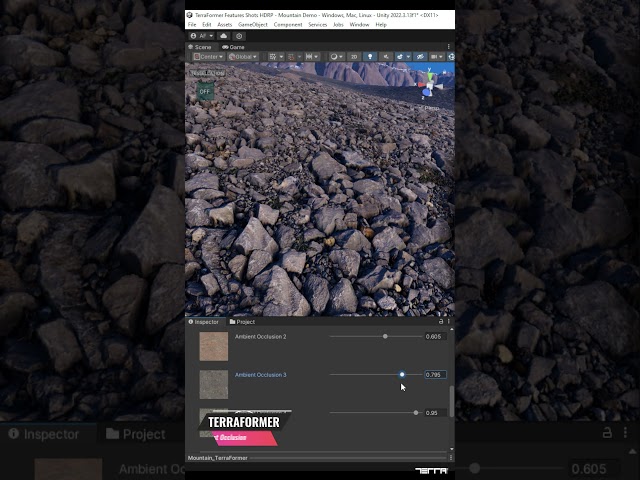This screenshot has height=480, width=640.
Task: Open the Center pivot mode dropdown
Action: click(208, 57)
